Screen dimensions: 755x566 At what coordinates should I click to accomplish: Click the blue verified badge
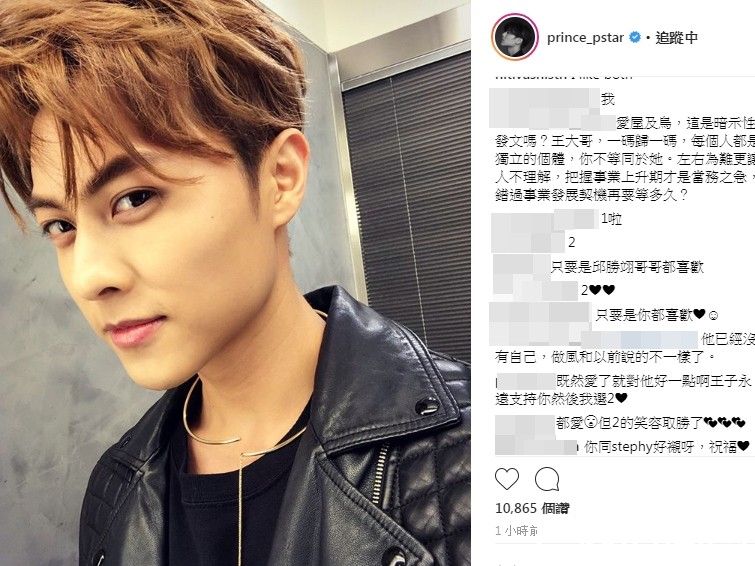click(x=636, y=37)
